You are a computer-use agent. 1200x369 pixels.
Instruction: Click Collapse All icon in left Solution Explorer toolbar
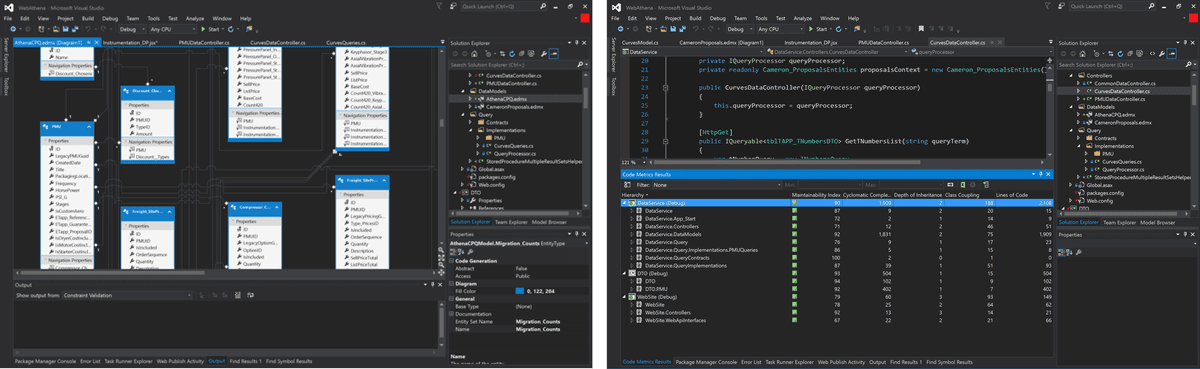521,54
